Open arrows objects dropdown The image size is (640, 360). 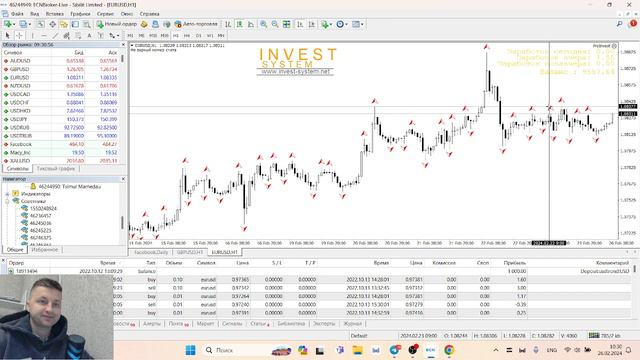pos(118,36)
